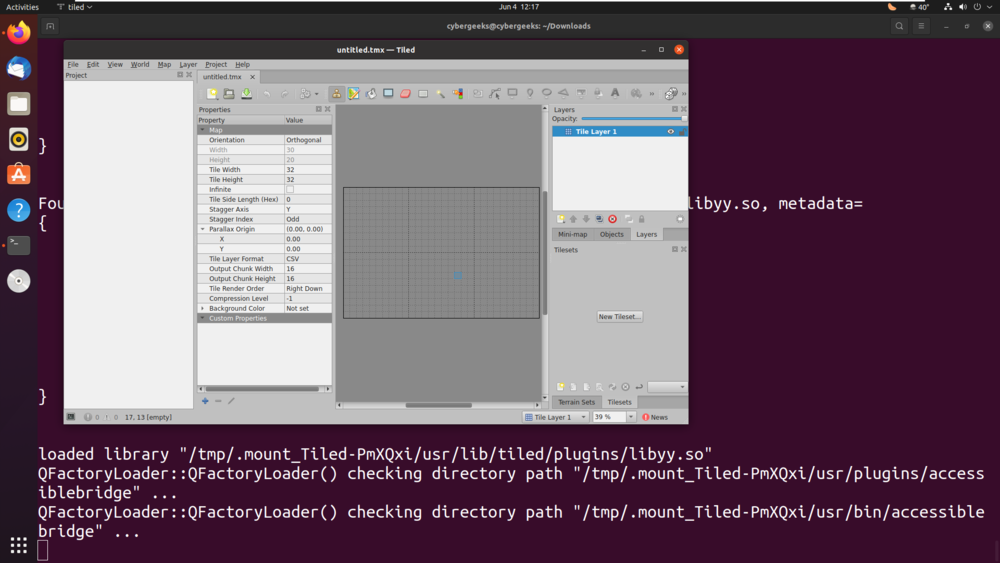Click the blue plus Add Property icon
Screen dimensions: 1000x563
(205, 401)
